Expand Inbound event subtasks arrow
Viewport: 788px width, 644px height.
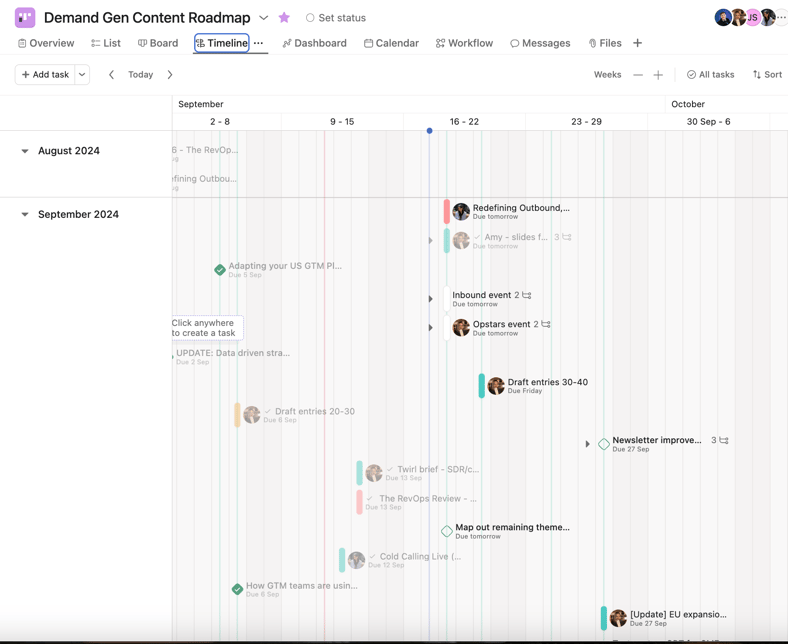[x=430, y=299]
